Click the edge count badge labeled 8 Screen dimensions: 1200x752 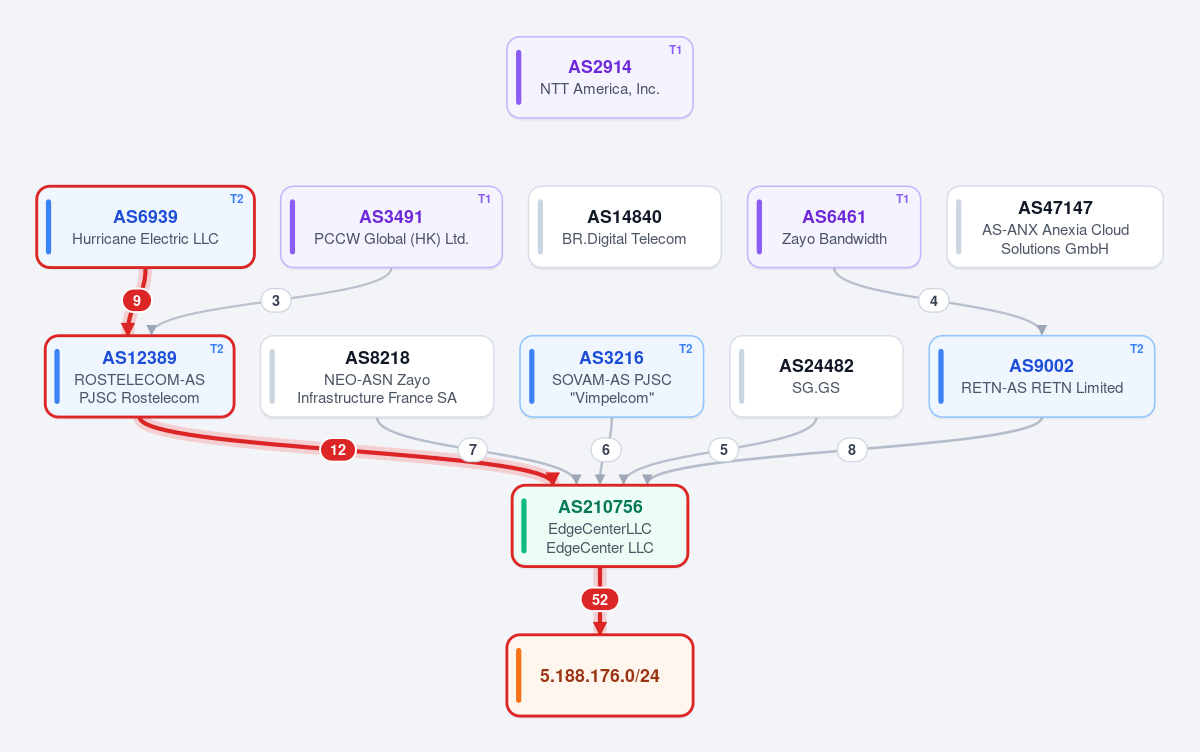tap(852, 450)
